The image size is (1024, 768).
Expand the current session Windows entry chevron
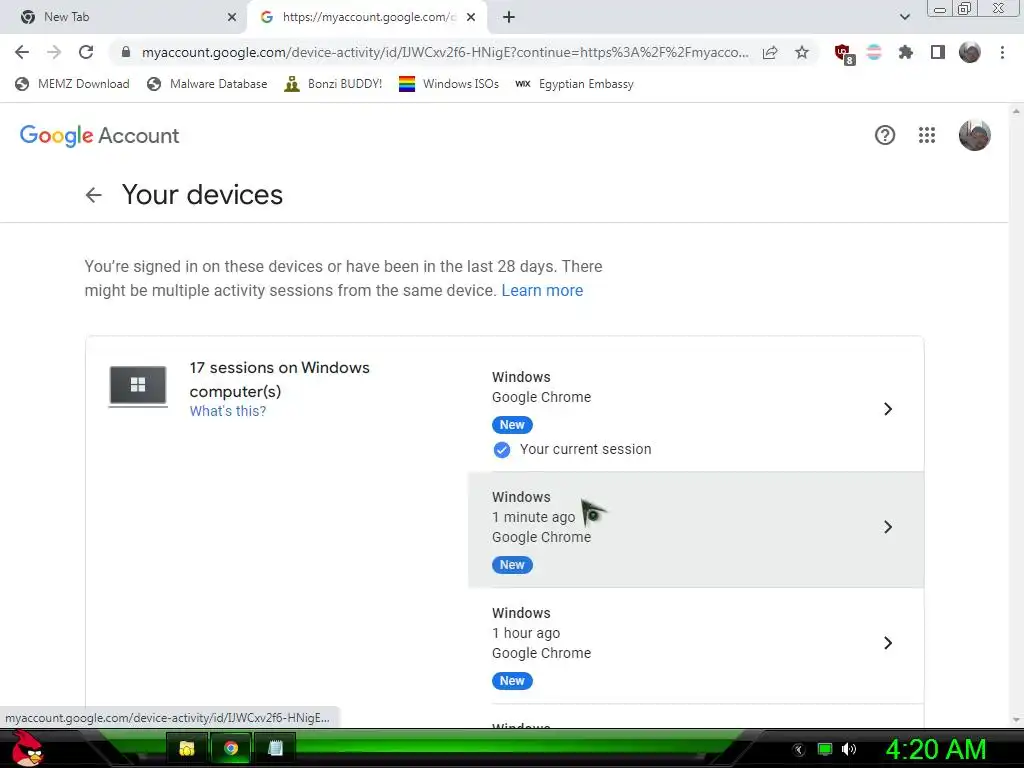[888, 409]
